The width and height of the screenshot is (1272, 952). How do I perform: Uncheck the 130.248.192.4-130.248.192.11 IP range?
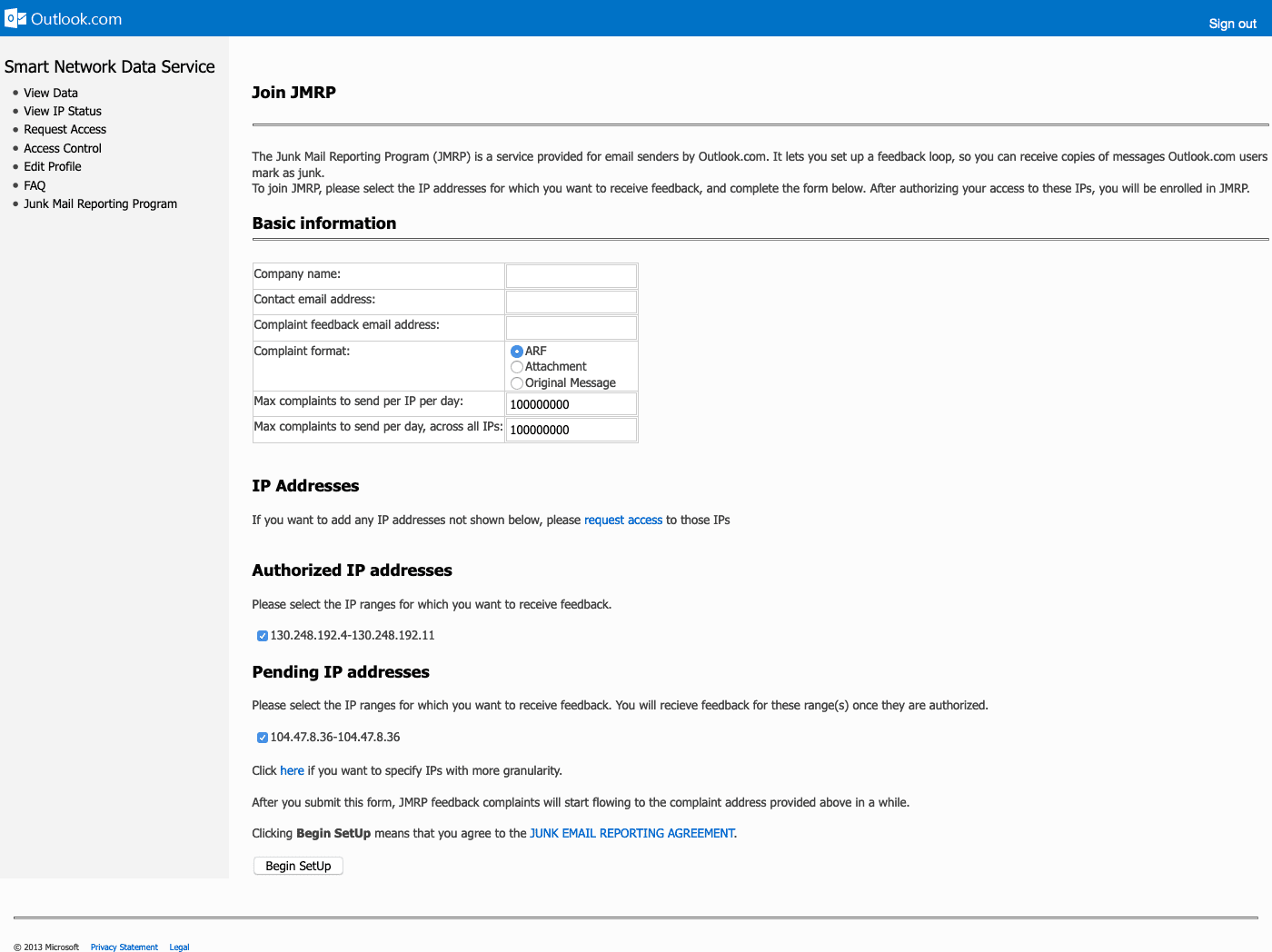coord(263,636)
